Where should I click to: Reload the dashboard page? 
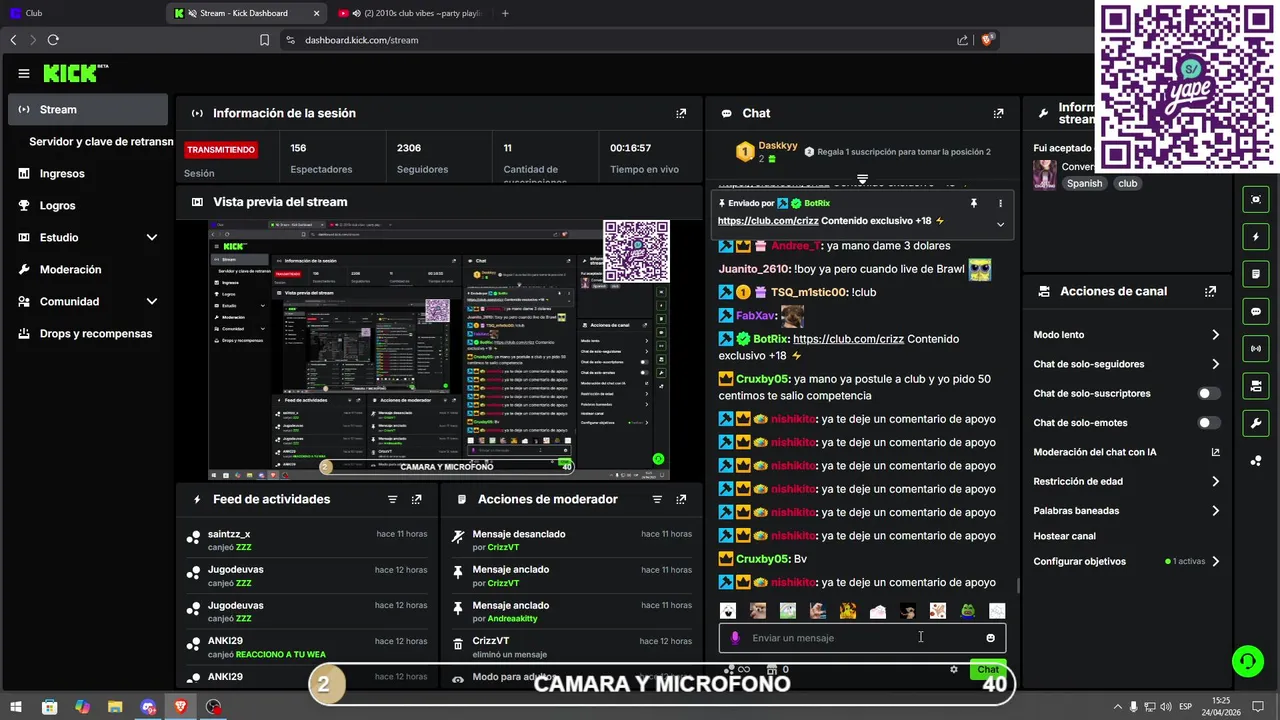[x=53, y=40]
